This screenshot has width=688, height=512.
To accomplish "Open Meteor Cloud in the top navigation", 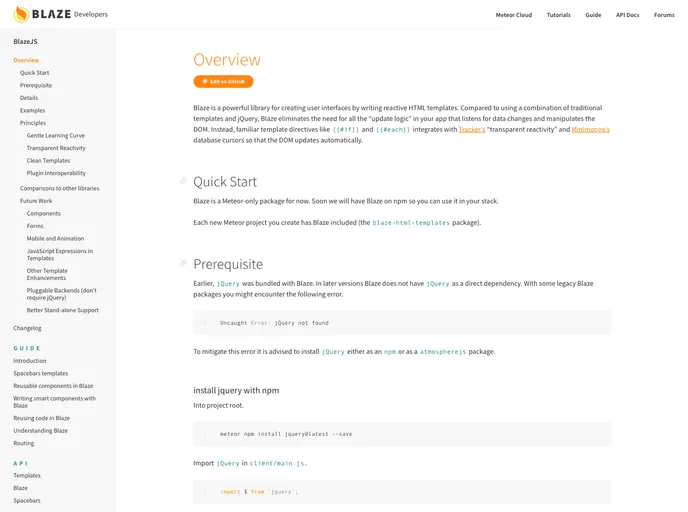I will point(513,15).
